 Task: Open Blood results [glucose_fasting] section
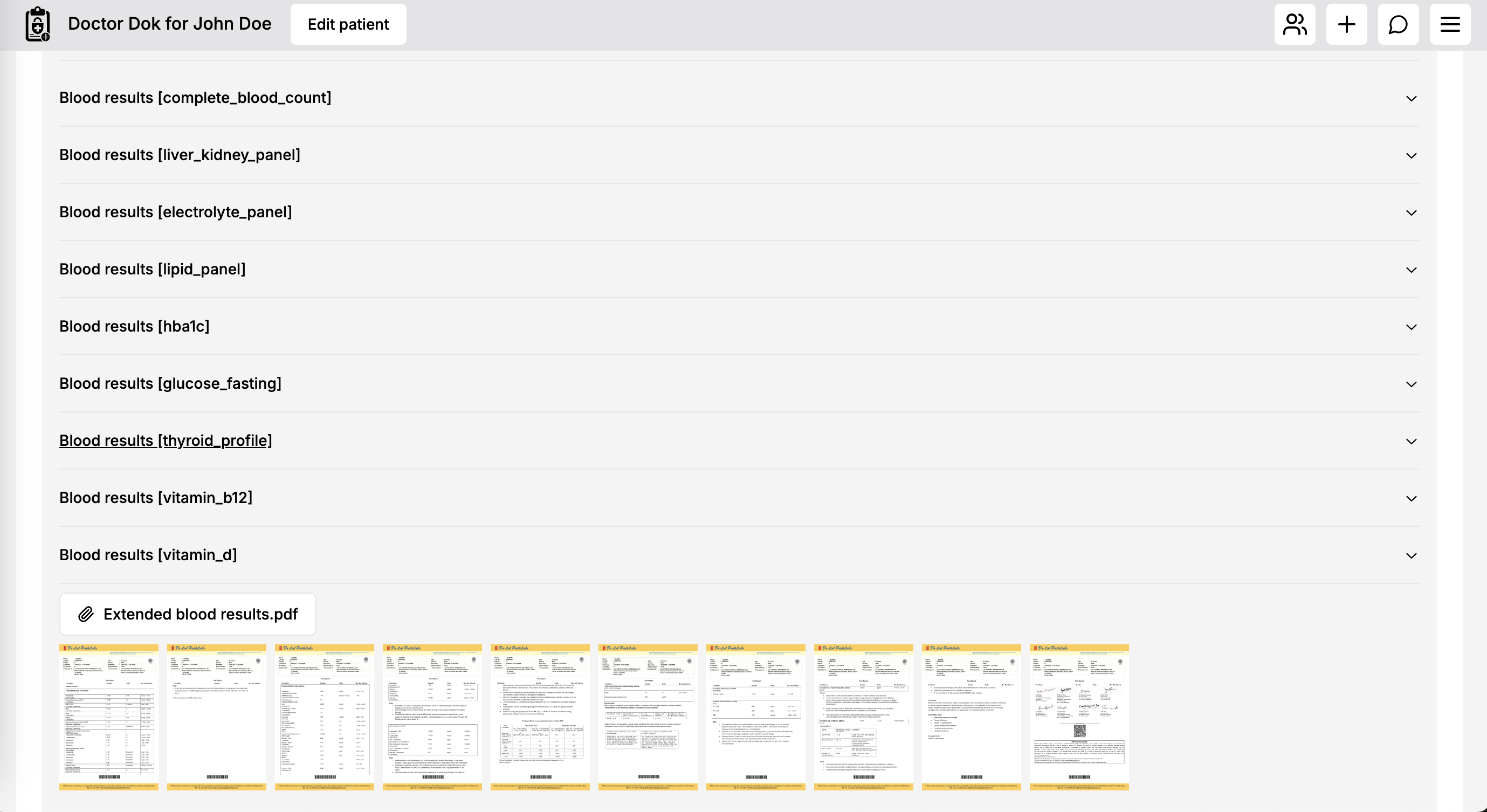tap(170, 383)
